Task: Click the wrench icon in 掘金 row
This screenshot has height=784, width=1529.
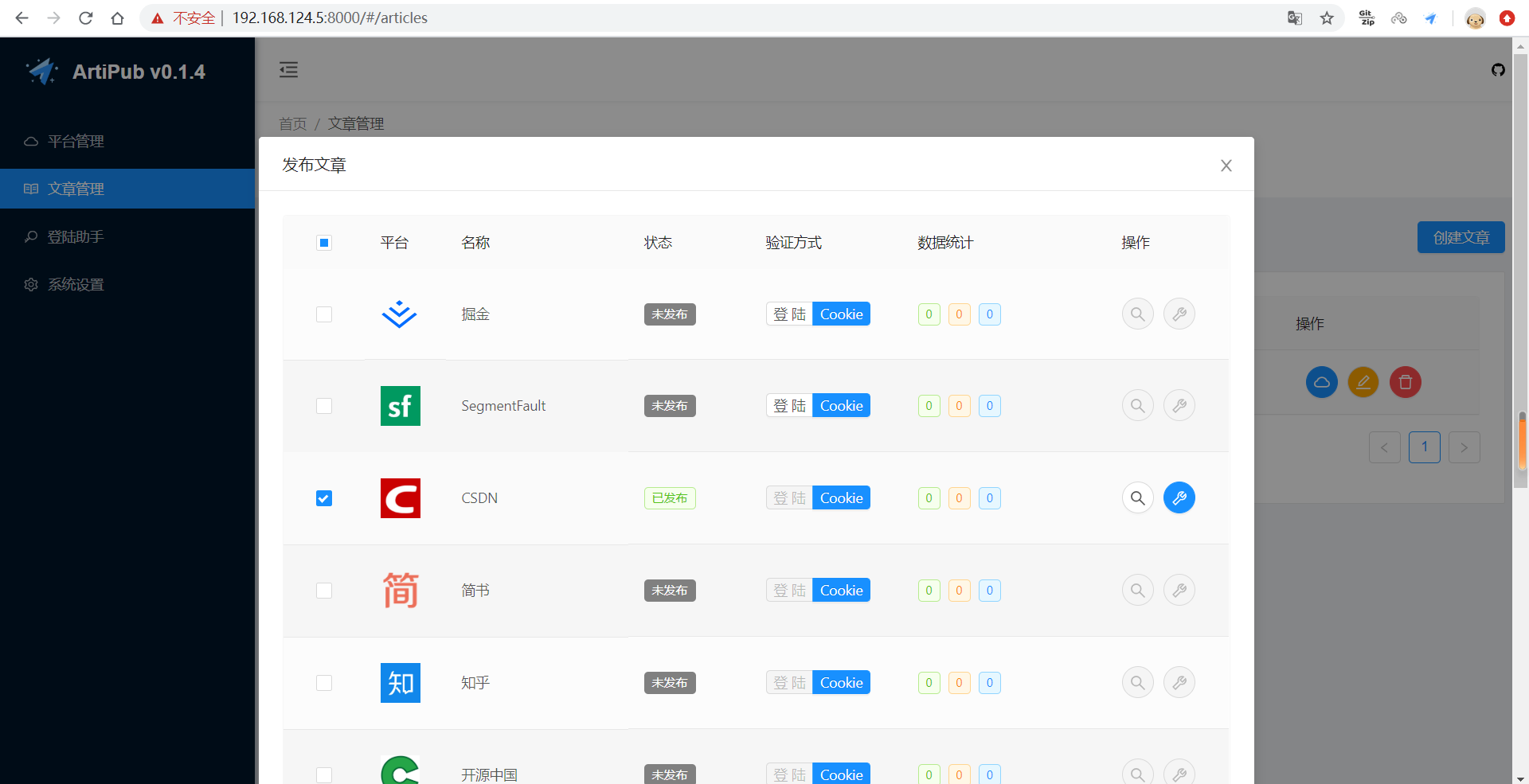Action: pos(1179,314)
